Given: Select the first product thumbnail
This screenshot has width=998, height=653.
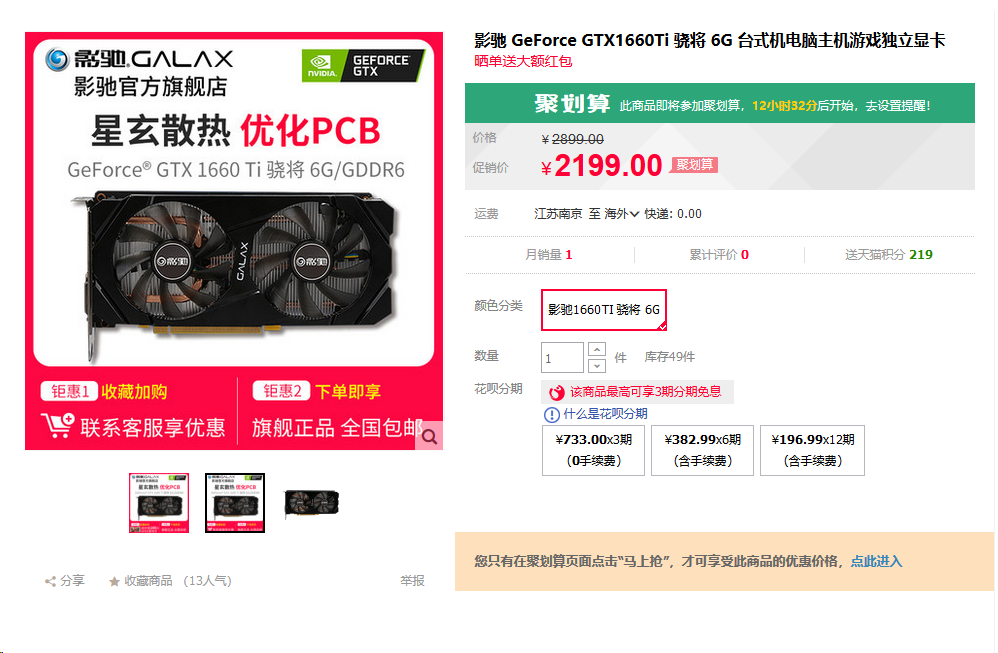Looking at the screenshot, I should click(158, 503).
